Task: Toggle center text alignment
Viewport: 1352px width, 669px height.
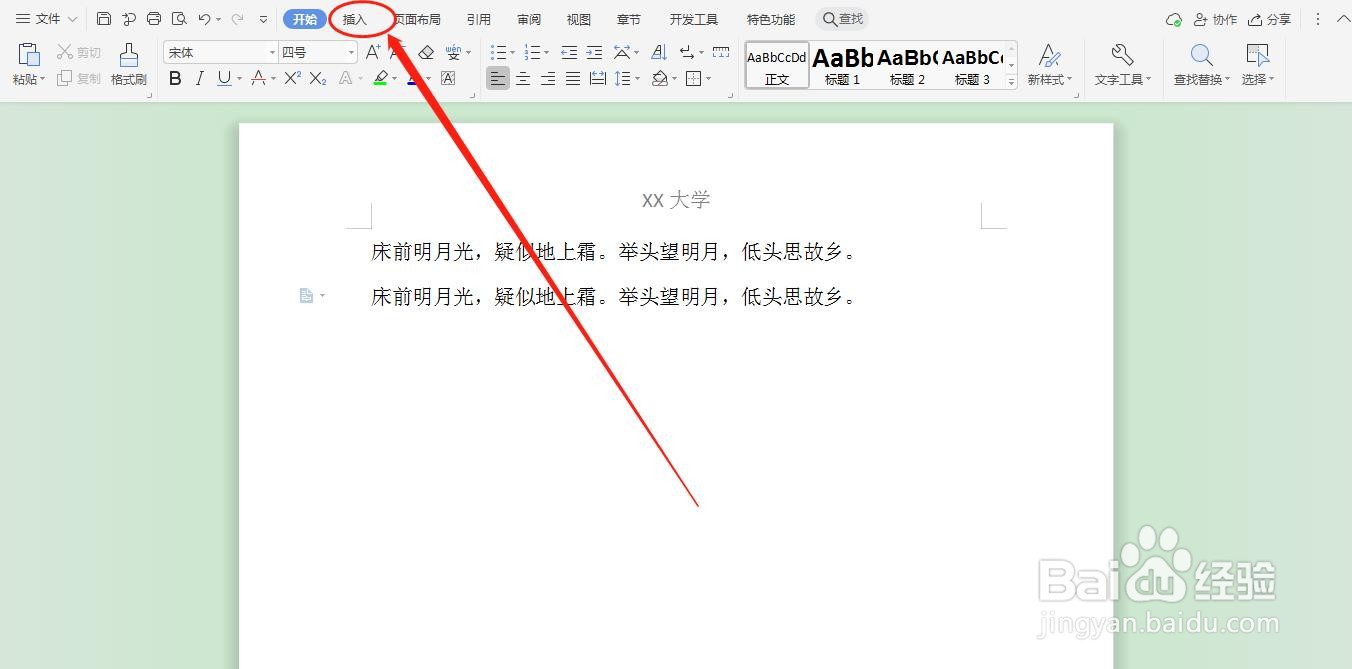Action: 523,78
